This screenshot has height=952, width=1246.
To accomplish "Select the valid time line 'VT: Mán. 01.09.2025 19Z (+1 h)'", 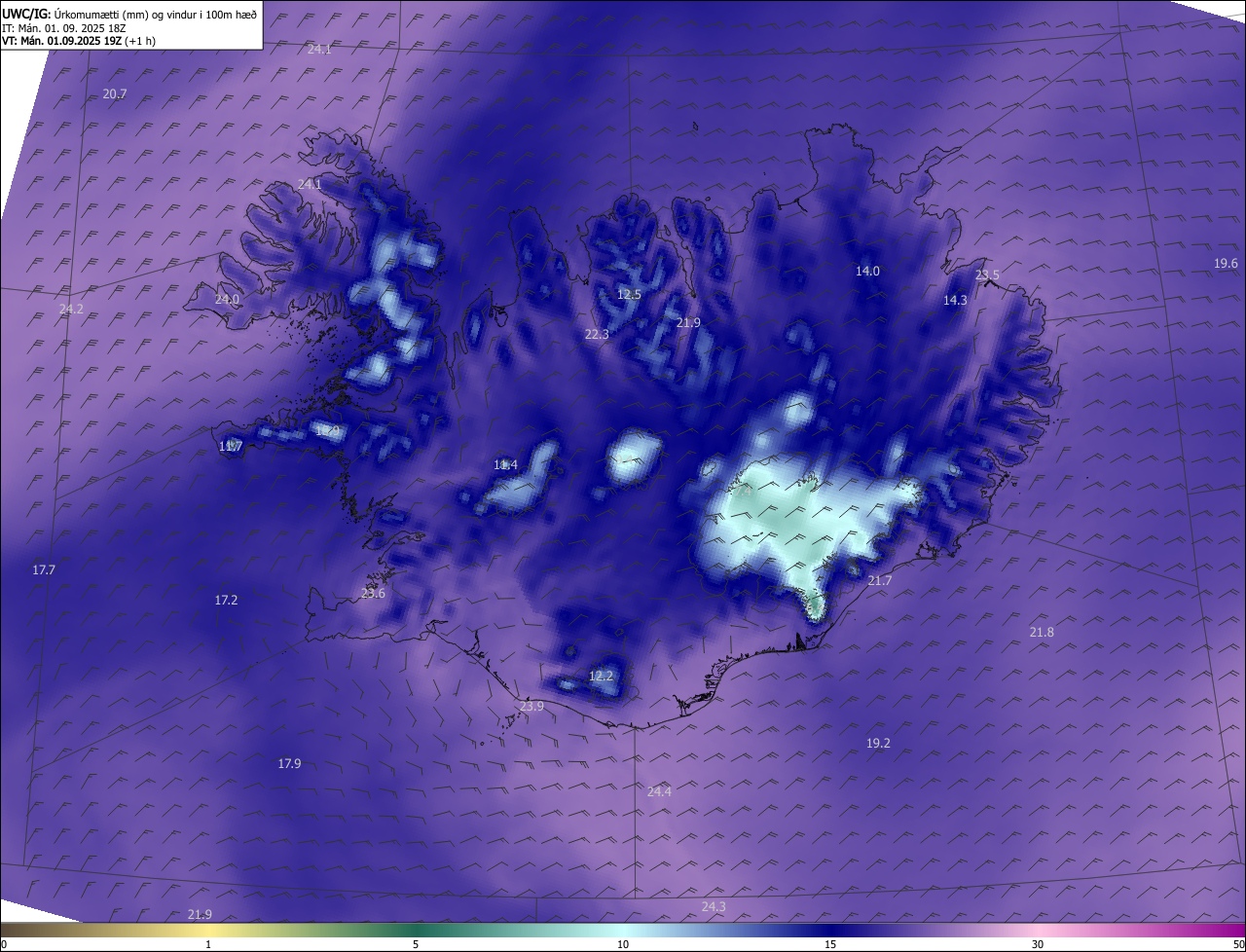I will pyautogui.click(x=79, y=41).
